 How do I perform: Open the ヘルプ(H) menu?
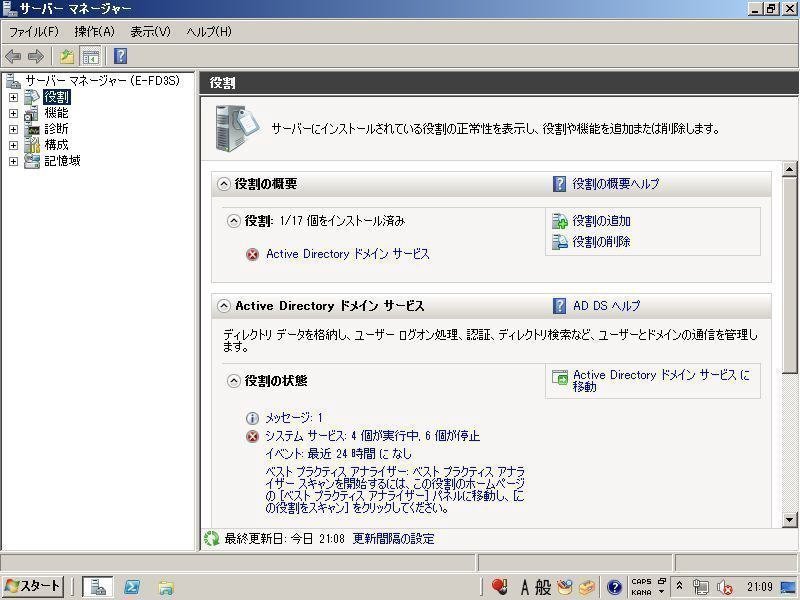pos(209,32)
